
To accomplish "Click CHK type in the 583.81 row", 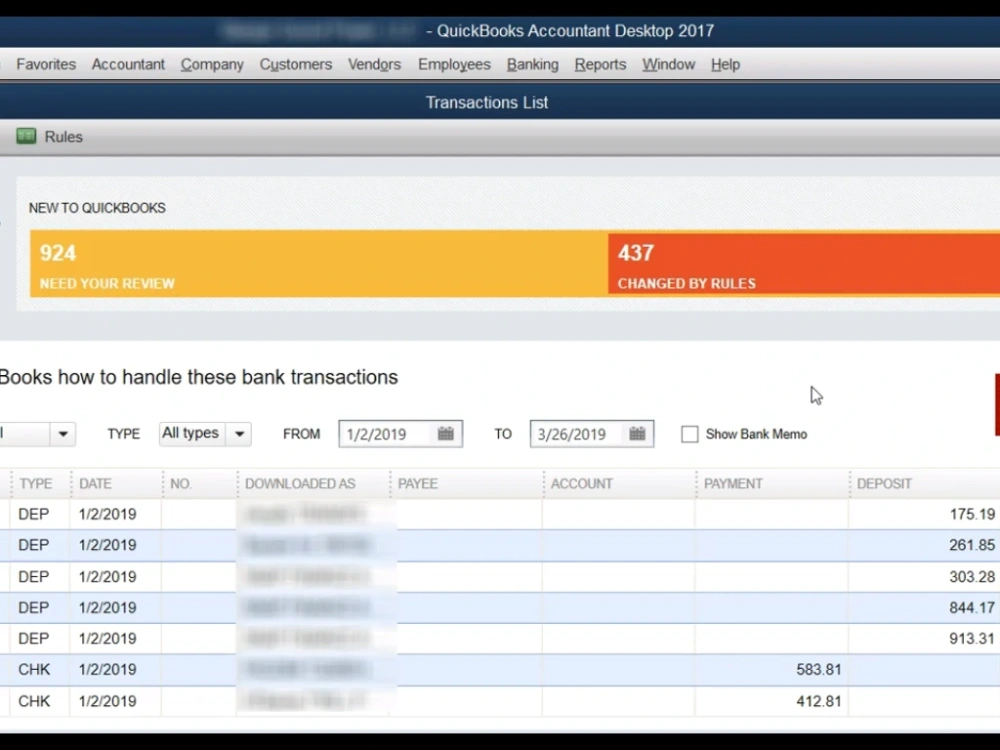I will (34, 670).
